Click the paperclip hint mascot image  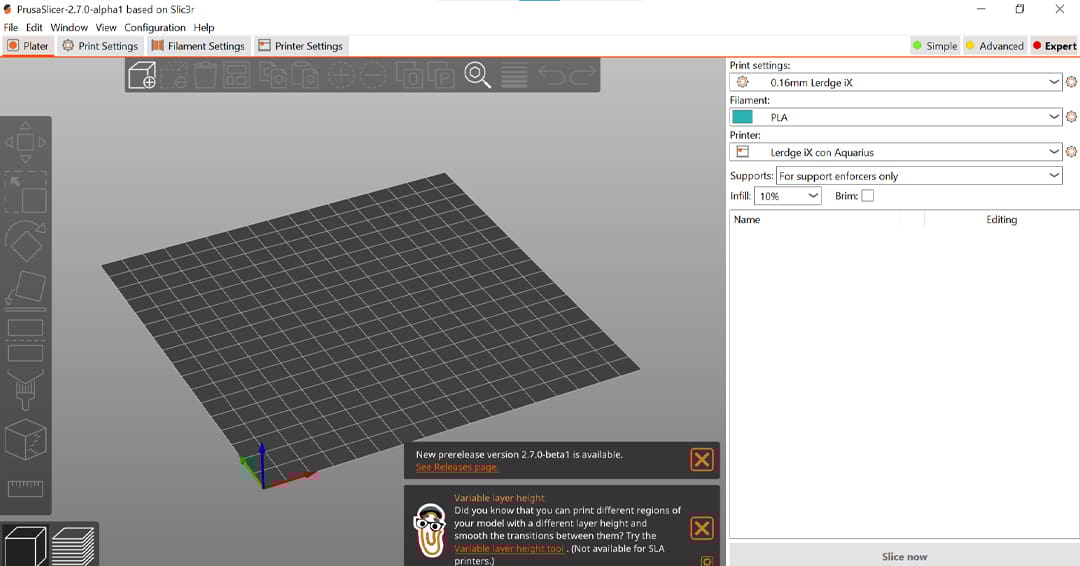[430, 530]
